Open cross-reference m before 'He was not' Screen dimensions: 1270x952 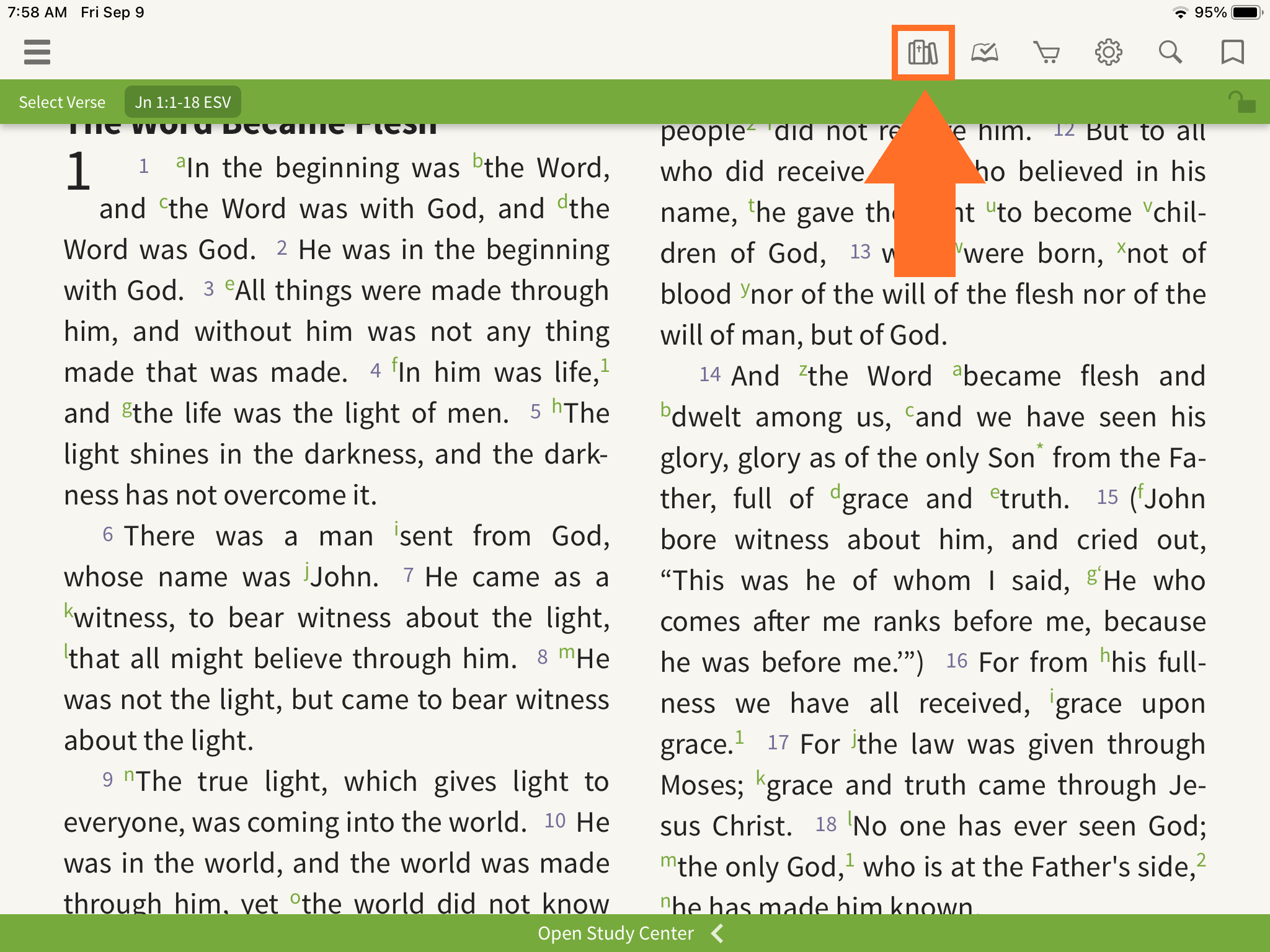567,652
